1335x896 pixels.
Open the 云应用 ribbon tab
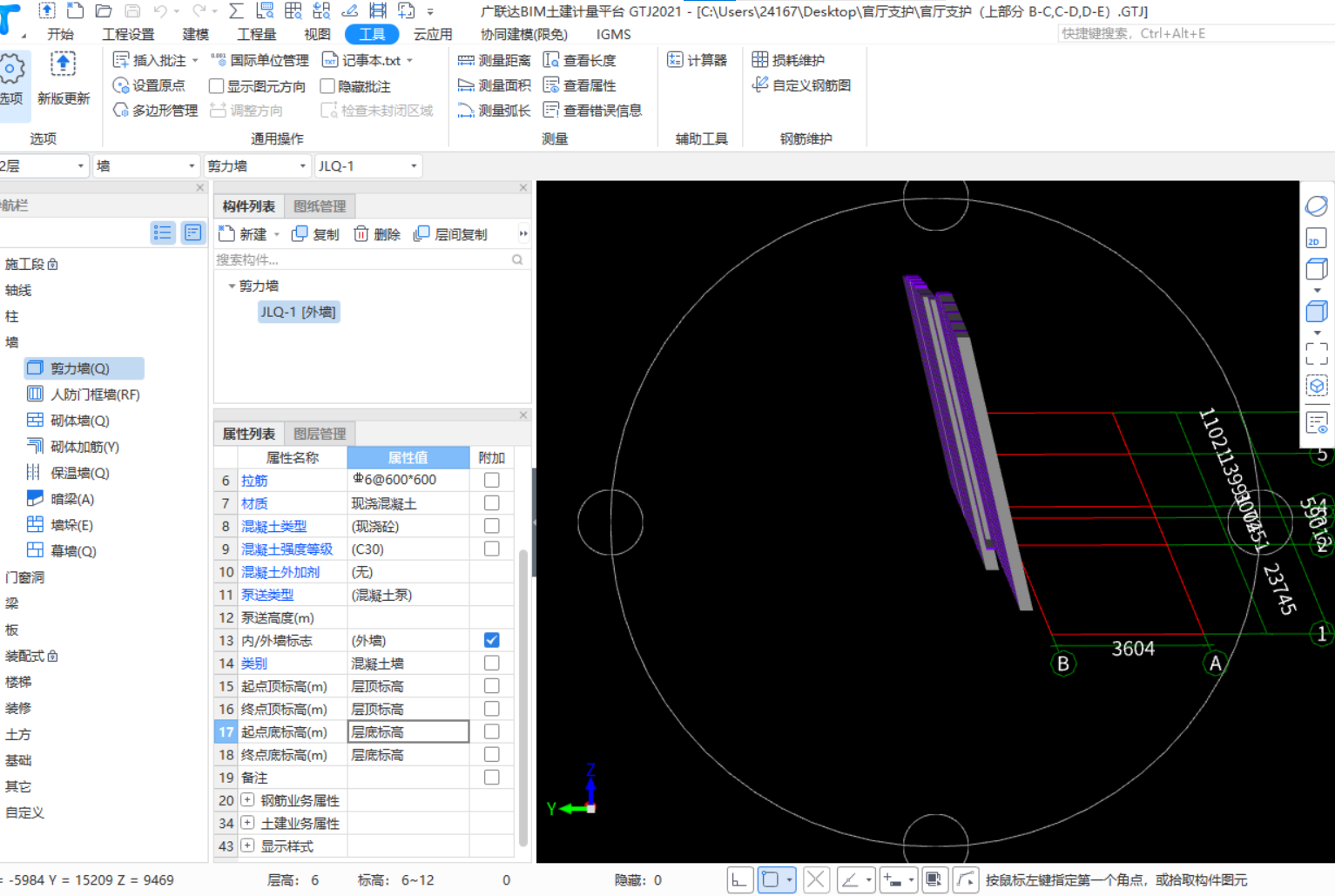433,34
